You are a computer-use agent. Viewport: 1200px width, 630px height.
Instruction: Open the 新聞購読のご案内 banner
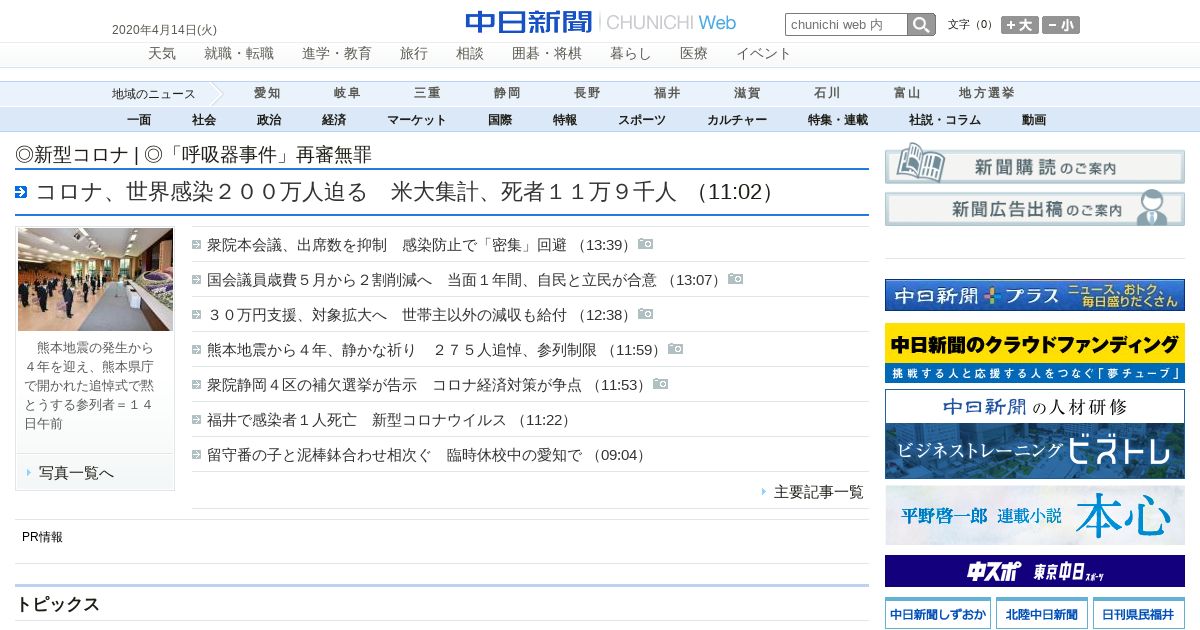click(1035, 164)
